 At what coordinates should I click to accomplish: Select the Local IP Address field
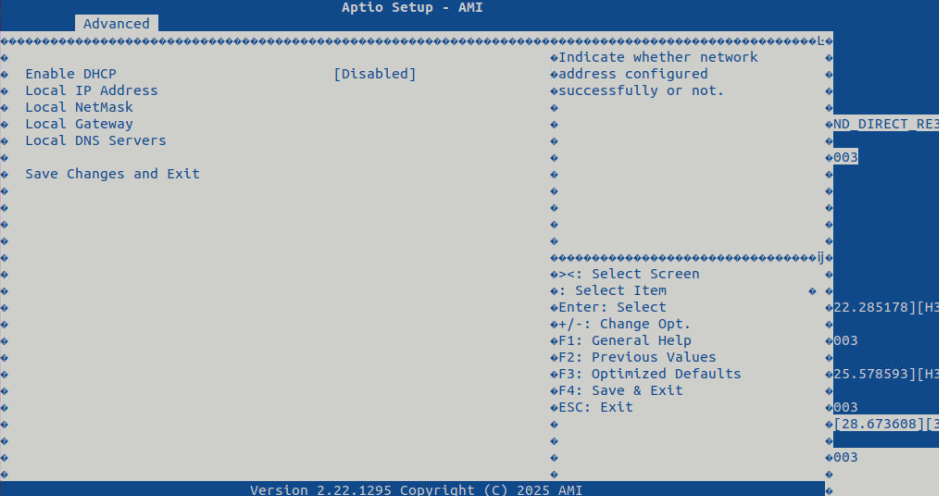[x=91, y=91]
